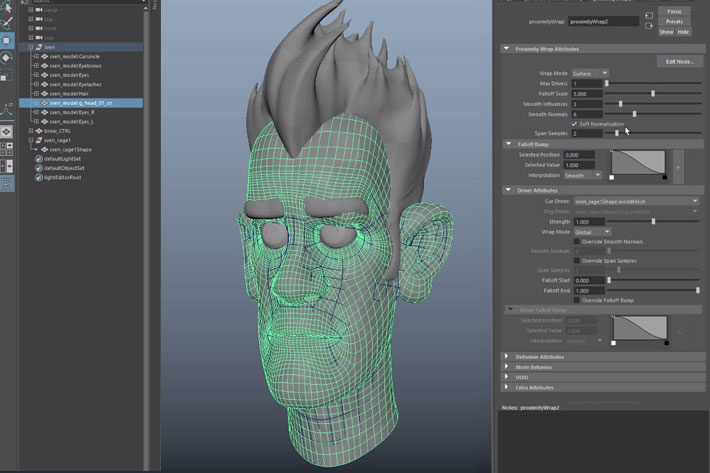
Task: Select sven_model:Hair in the Outliner
Action: [x=70, y=93]
